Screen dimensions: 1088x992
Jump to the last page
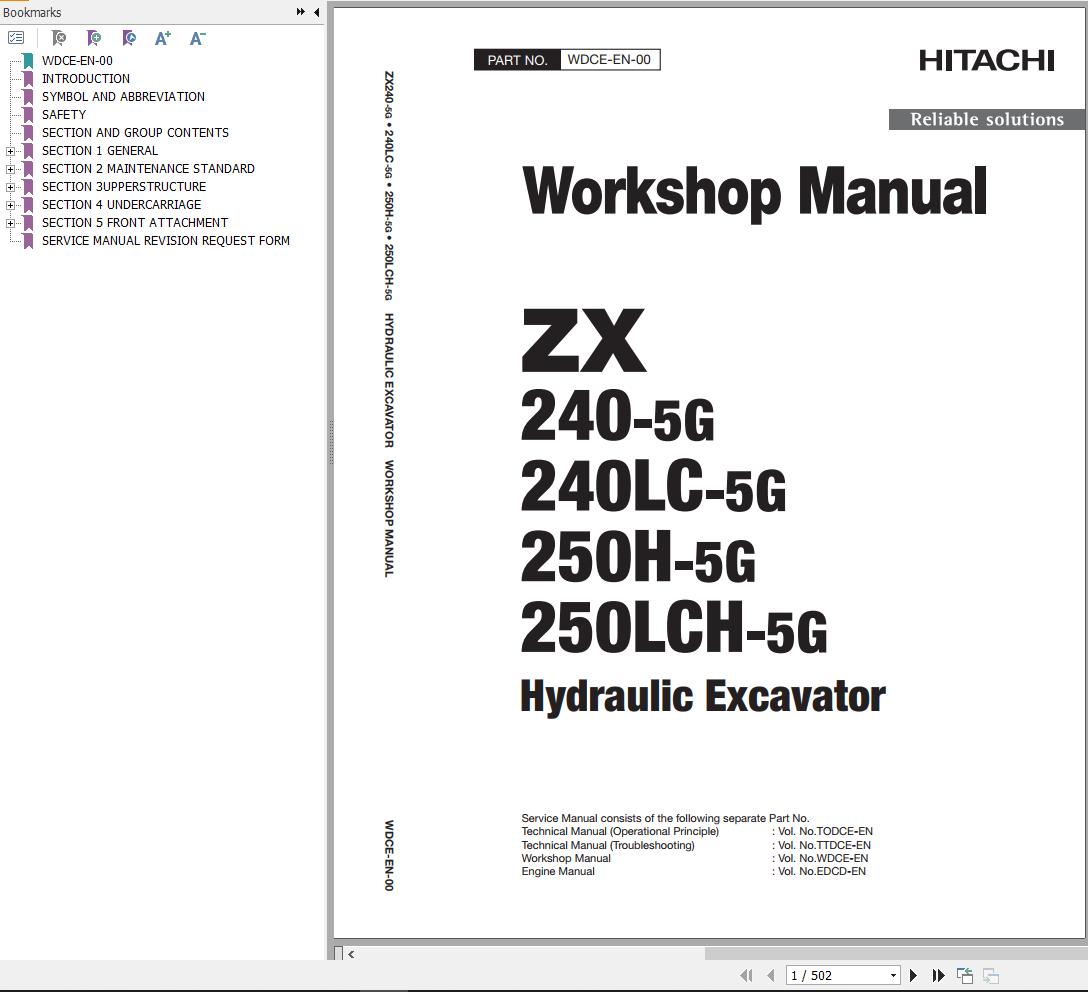tap(938, 975)
